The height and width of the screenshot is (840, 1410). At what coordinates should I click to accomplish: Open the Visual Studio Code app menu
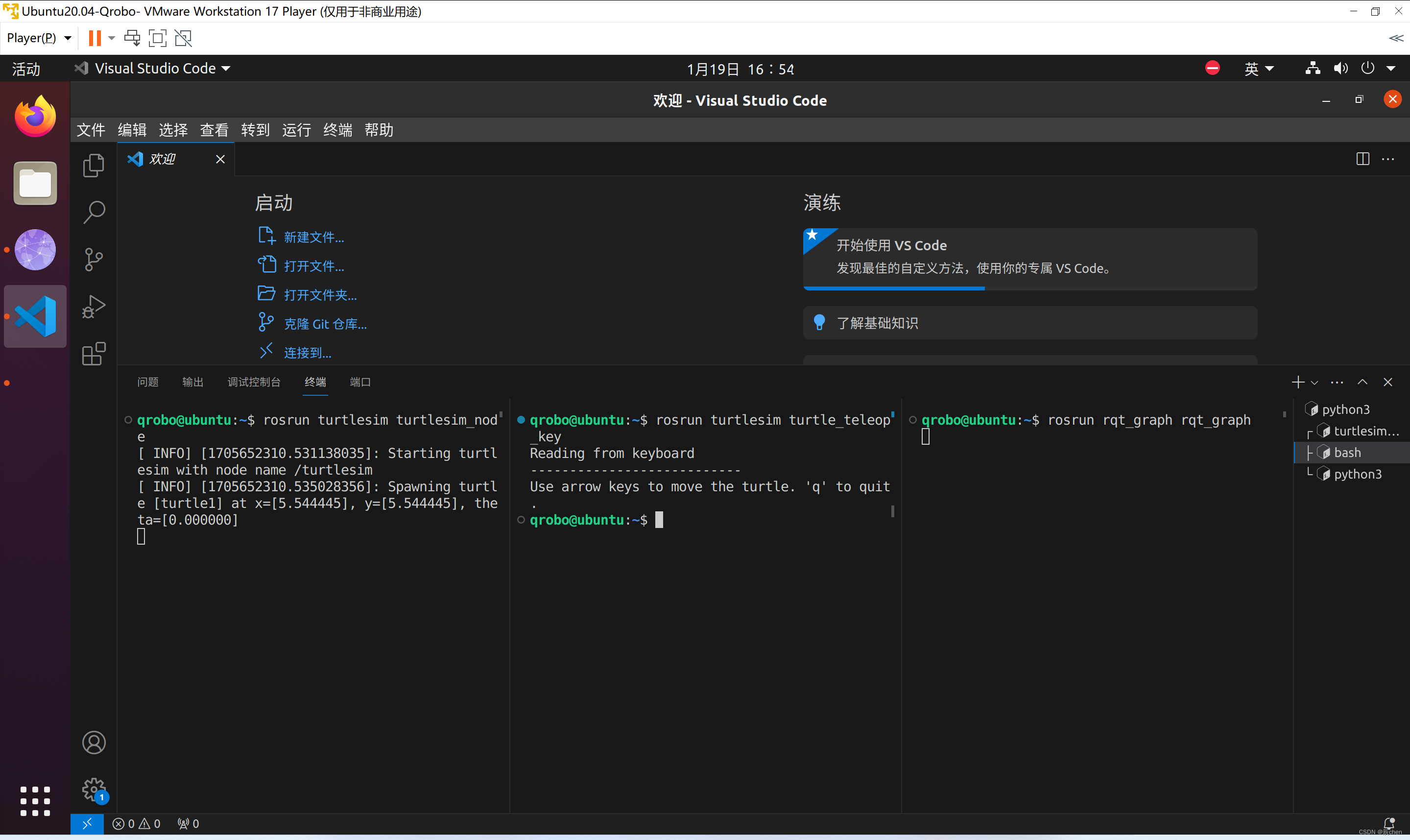(x=153, y=69)
